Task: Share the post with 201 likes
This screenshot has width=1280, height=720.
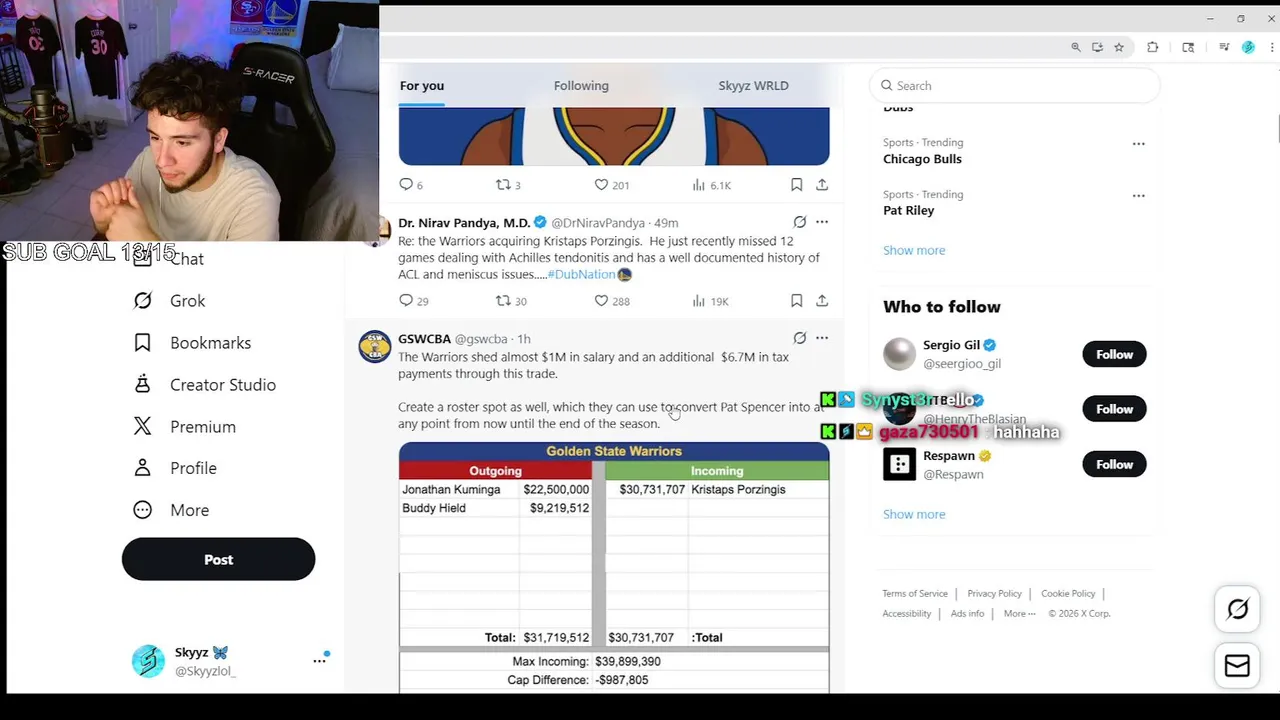Action: (822, 185)
